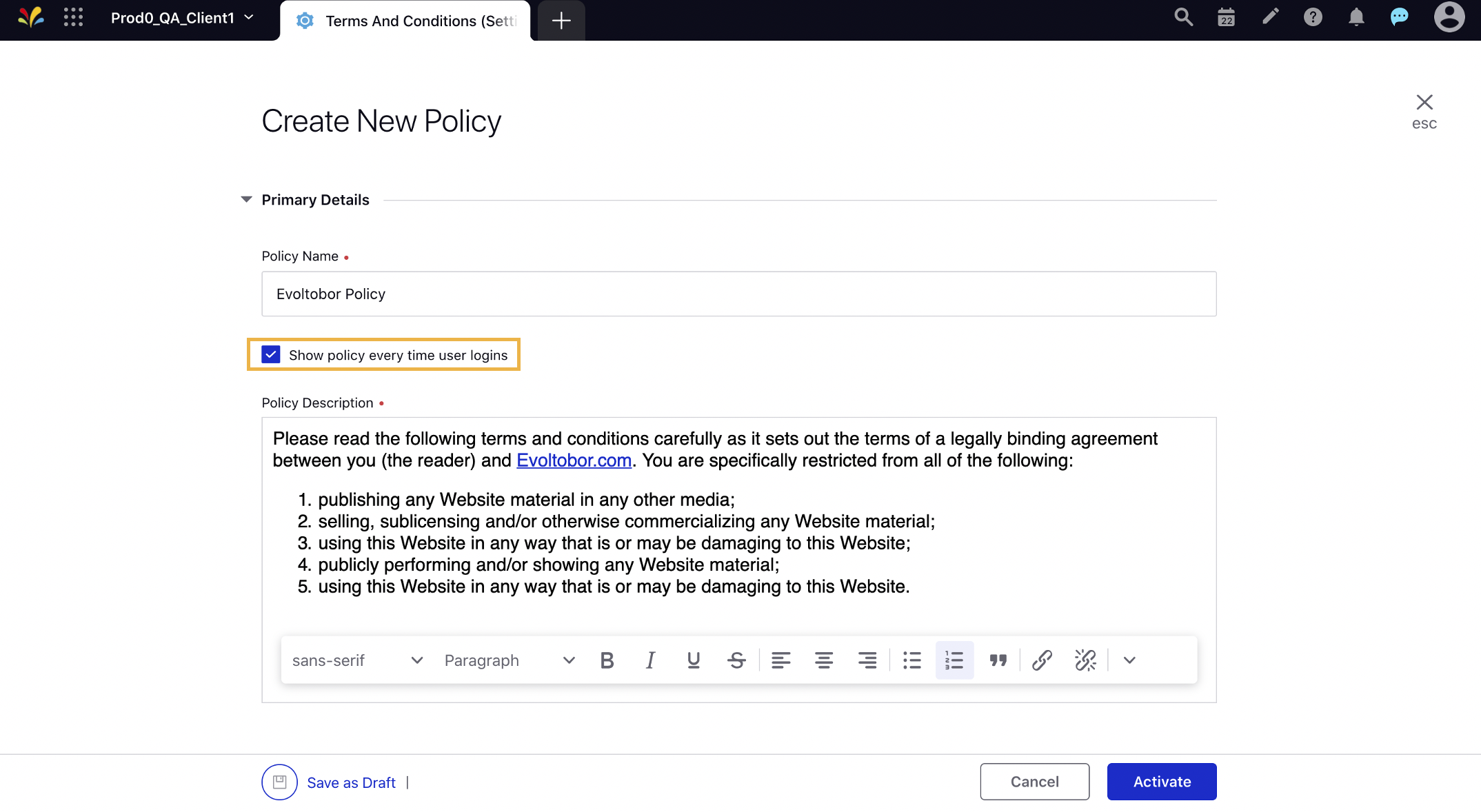The image size is (1481, 812).
Task: Open the Paragraph style dropdown
Action: pyautogui.click(x=509, y=660)
